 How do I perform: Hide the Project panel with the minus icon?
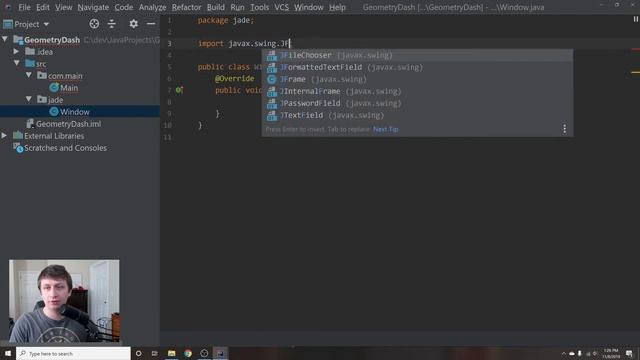pyautogui.click(x=151, y=24)
